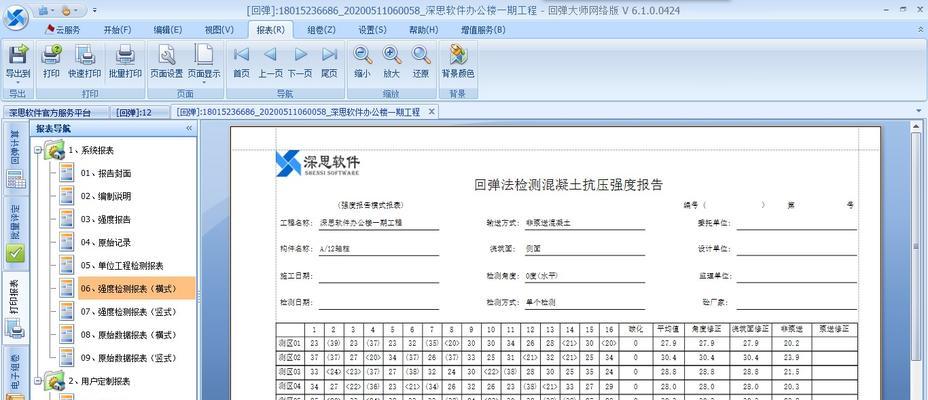Click 放大 zoom in icon
928x400 pixels.
click(x=391, y=54)
